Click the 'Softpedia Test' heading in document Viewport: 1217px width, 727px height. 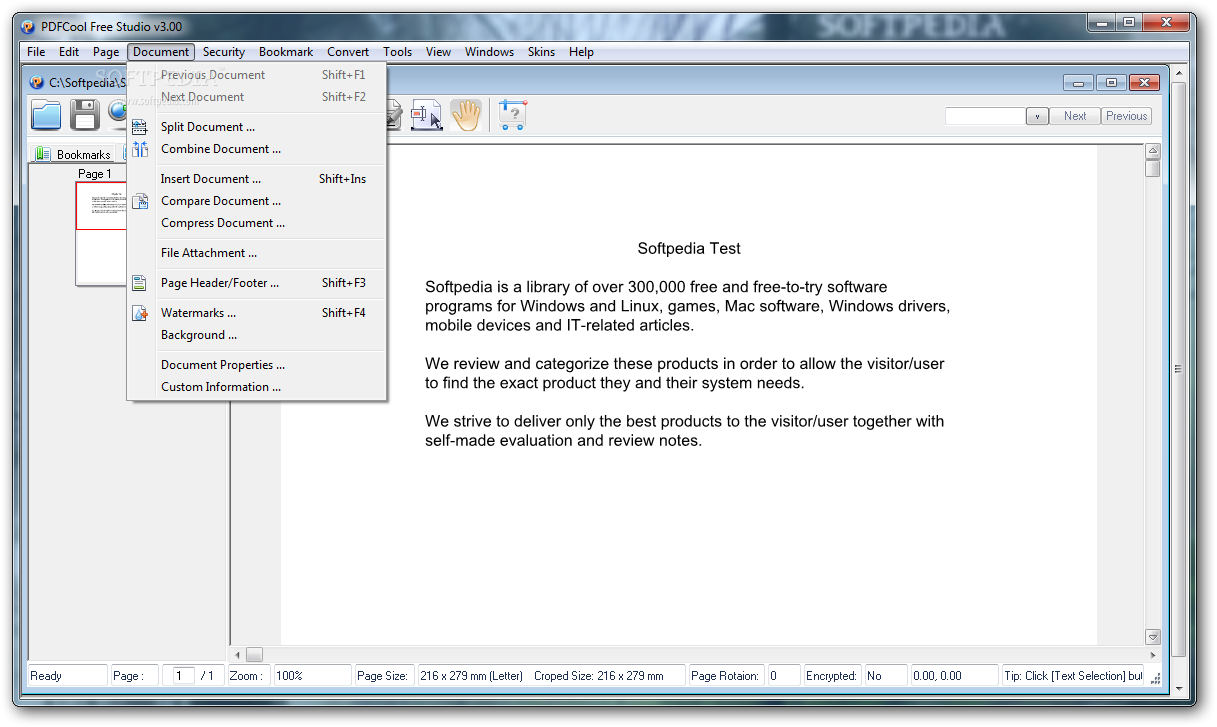point(689,248)
